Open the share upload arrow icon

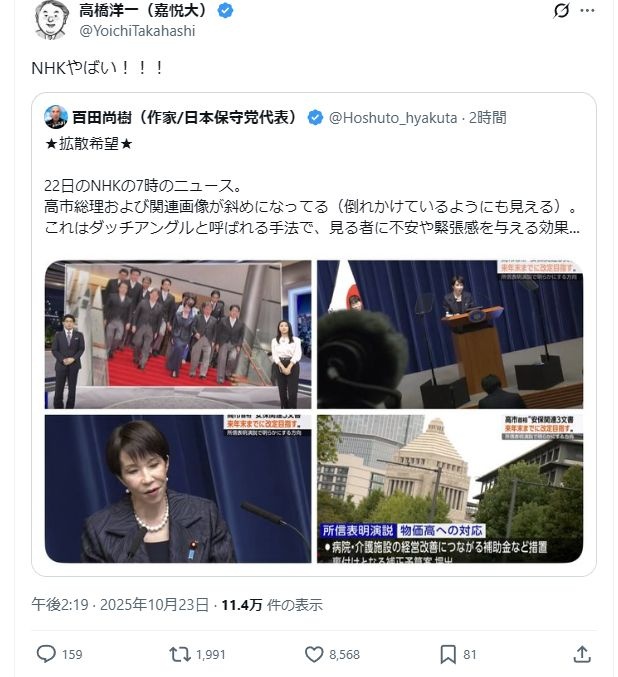tap(582, 654)
